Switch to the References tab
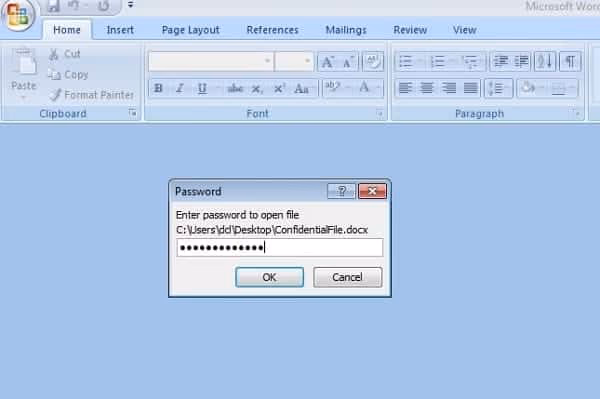600x399 pixels. (x=272, y=30)
